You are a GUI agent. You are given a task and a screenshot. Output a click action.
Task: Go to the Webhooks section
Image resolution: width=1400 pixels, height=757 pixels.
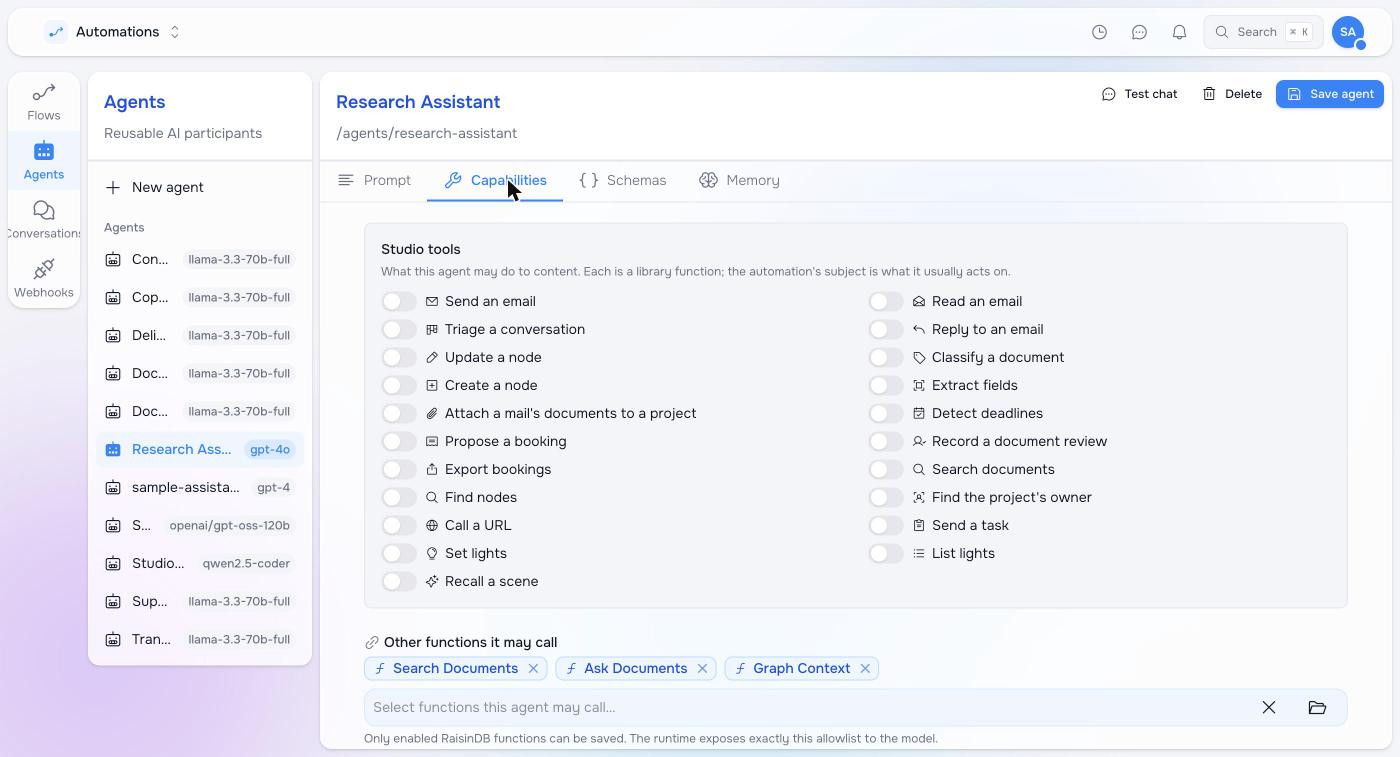(x=44, y=279)
